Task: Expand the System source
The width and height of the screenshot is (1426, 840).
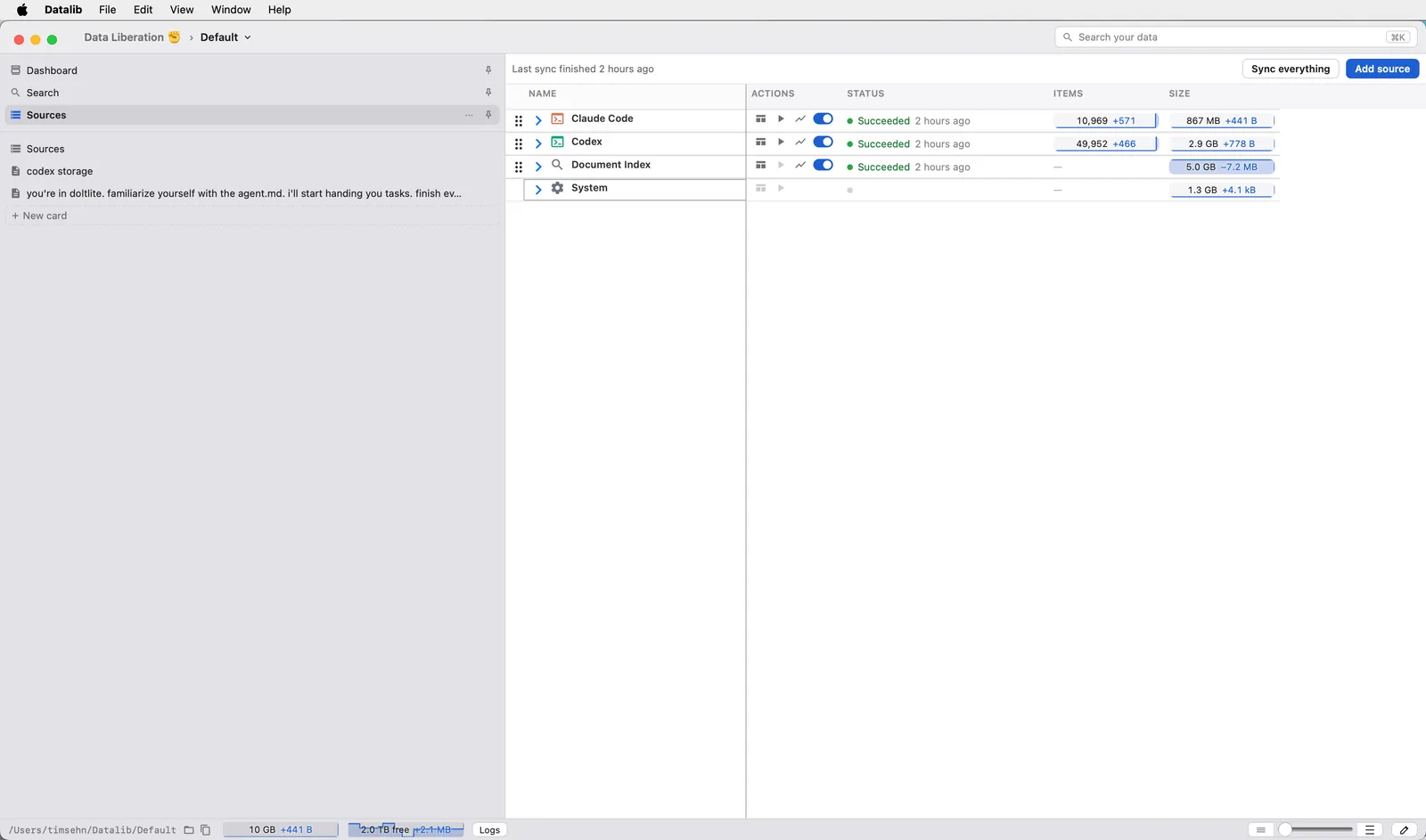Action: 538,190
